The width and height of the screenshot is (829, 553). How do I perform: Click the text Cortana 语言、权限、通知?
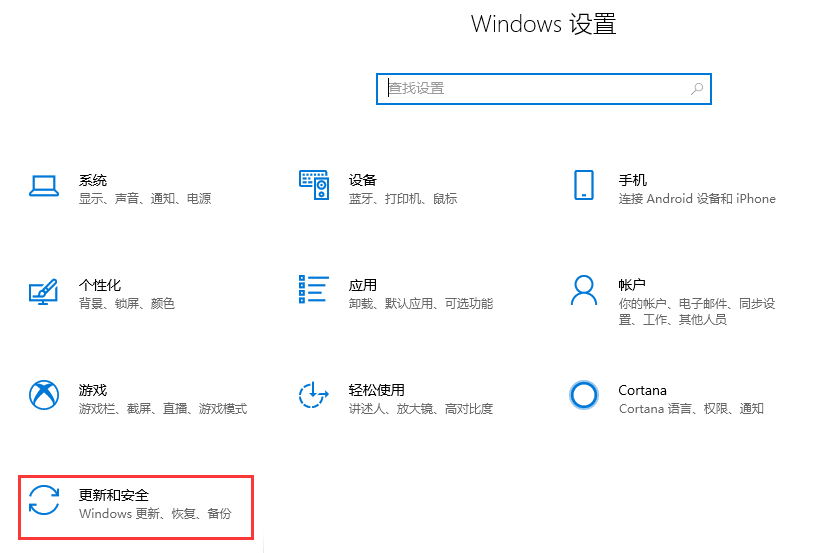pyautogui.click(x=691, y=409)
